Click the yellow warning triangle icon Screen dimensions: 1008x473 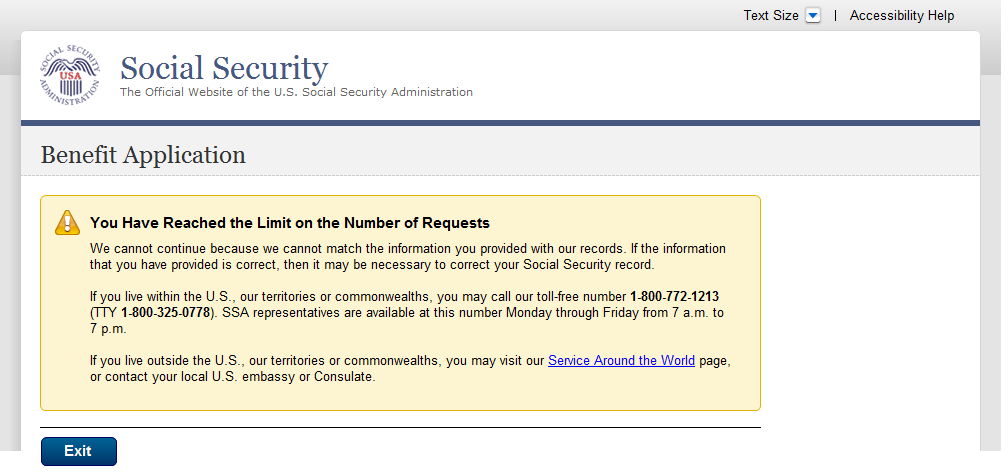[67, 222]
